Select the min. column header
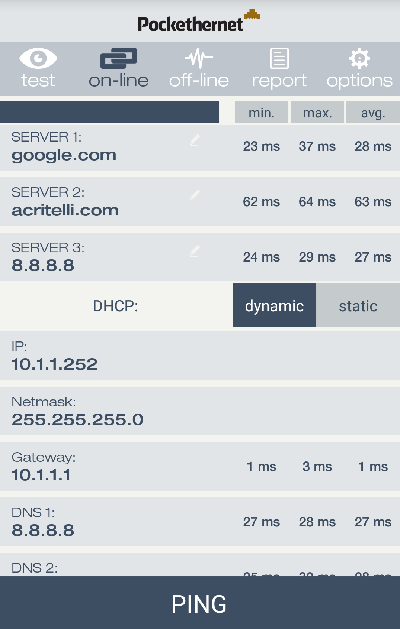The image size is (400, 629). (x=261, y=112)
